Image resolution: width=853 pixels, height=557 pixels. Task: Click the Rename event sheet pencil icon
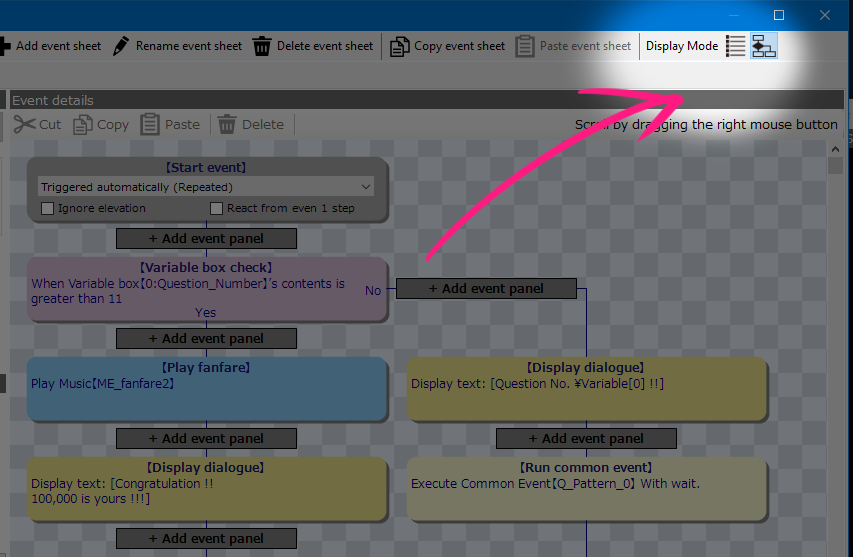(x=121, y=46)
